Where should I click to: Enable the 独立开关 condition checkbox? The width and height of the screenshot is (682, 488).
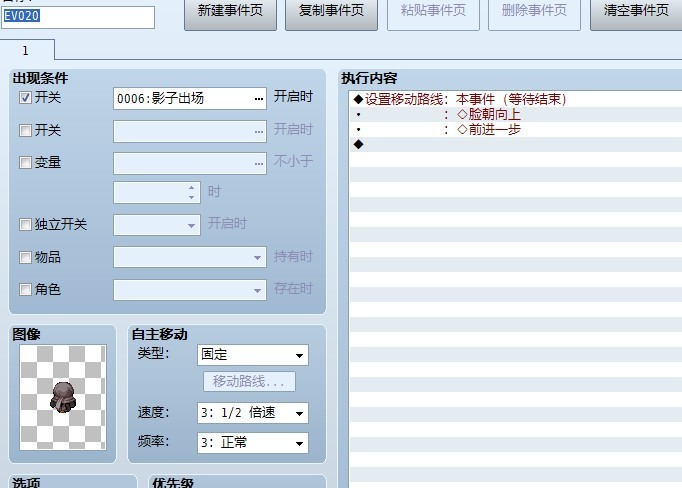pyautogui.click(x=25, y=224)
